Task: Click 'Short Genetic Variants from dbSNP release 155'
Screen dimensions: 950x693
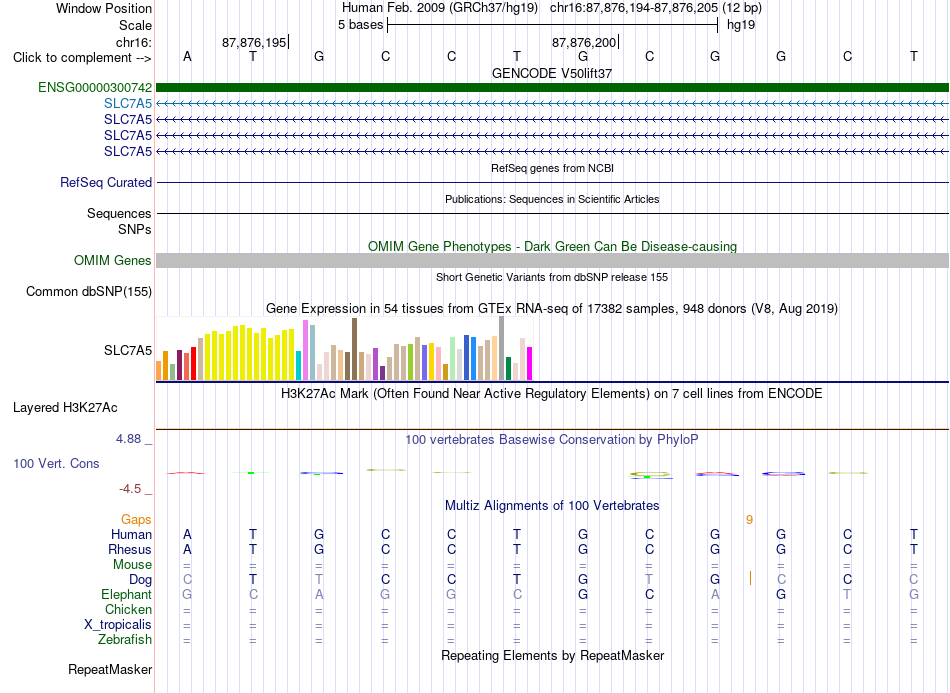Action: point(552,277)
